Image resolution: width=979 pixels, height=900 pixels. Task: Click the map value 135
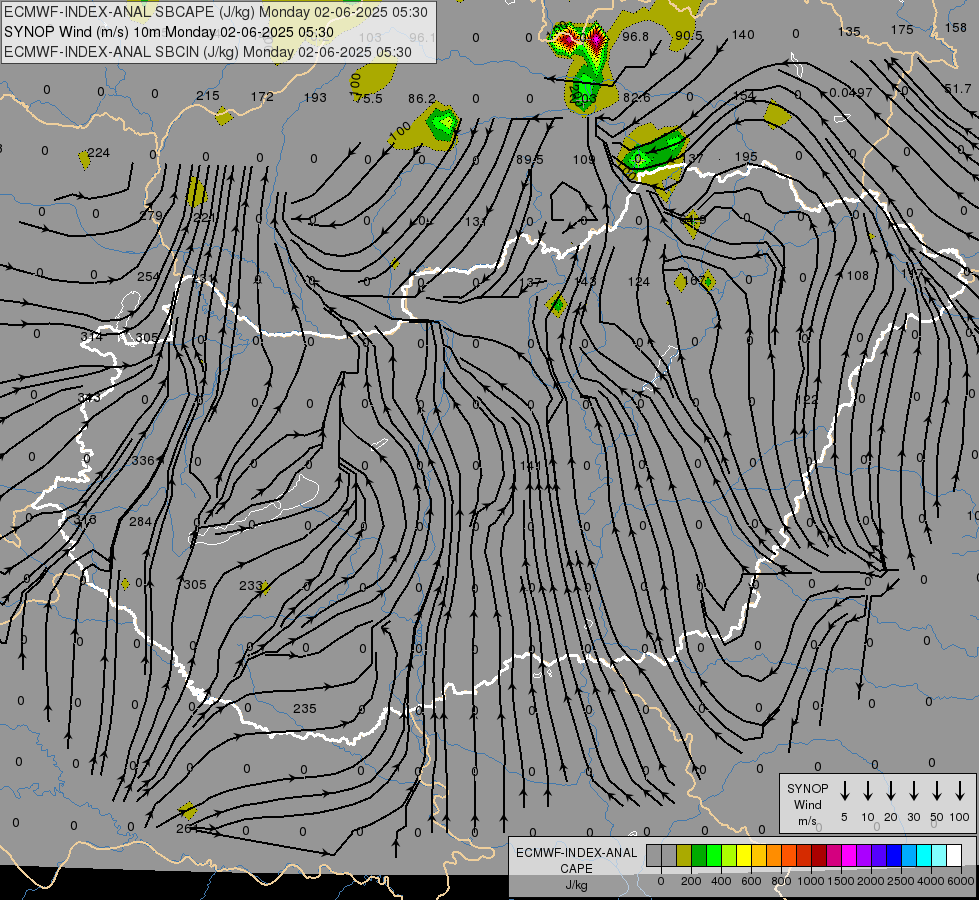pos(849,31)
